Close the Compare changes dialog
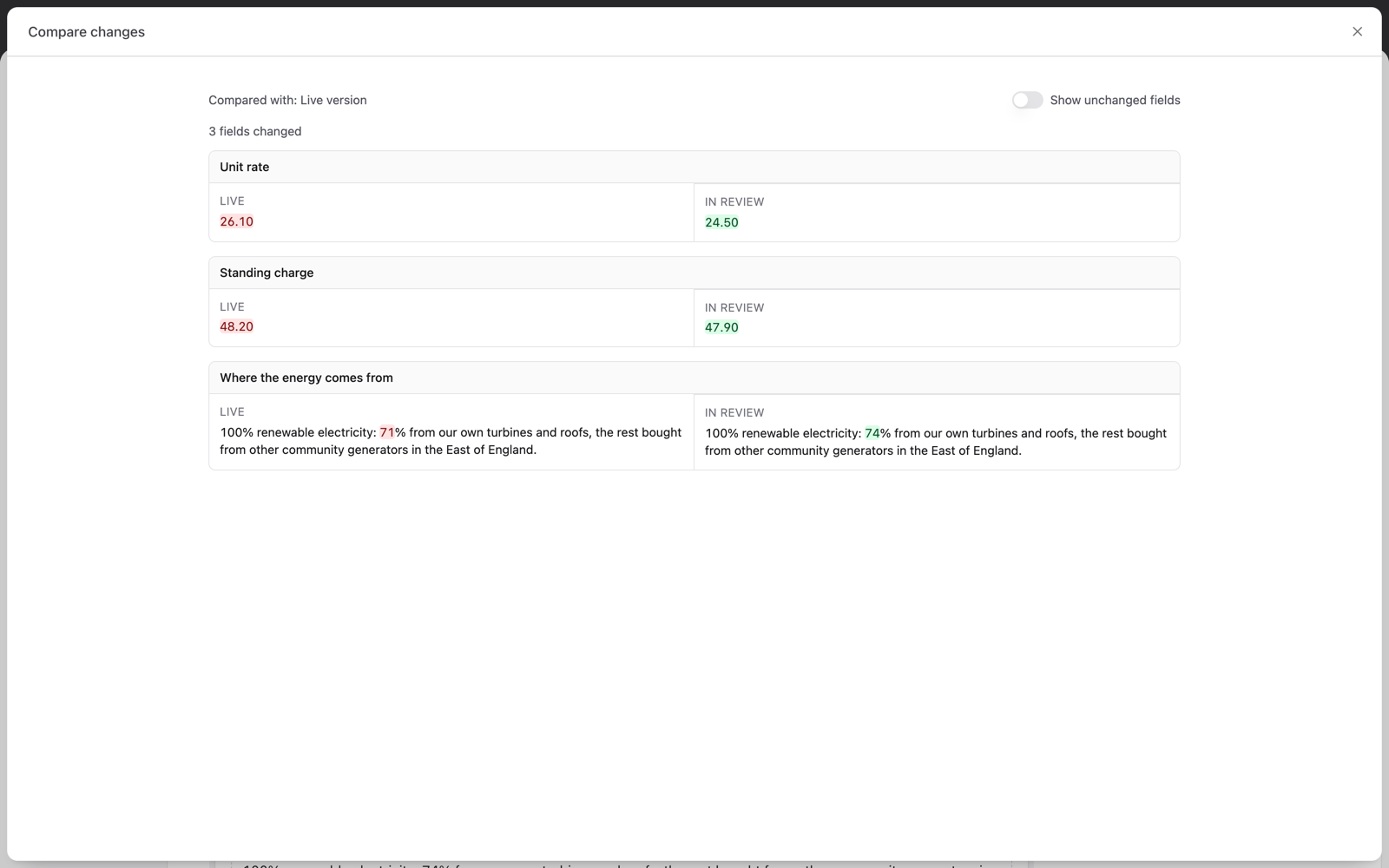The height and width of the screenshot is (868, 1389). [1357, 31]
